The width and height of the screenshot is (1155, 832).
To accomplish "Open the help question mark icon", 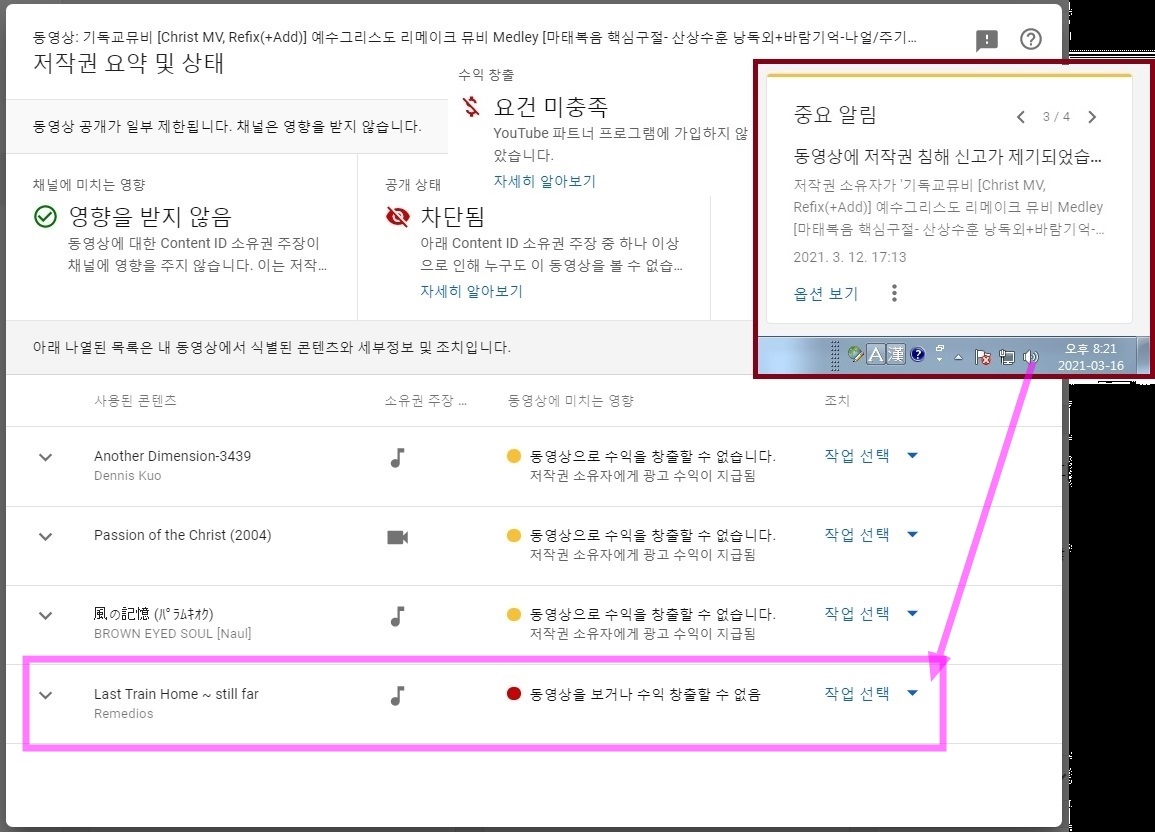I will pos(1031,39).
